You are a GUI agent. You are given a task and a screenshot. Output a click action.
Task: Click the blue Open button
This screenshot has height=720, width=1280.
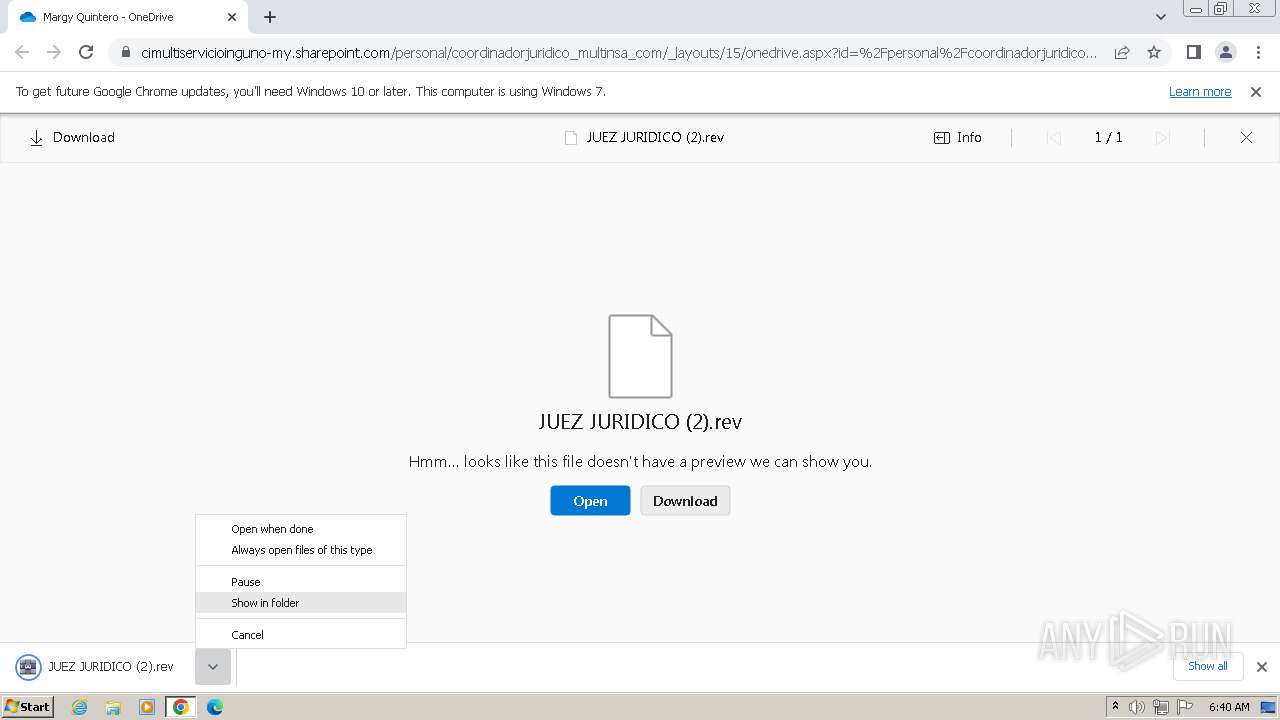point(590,501)
